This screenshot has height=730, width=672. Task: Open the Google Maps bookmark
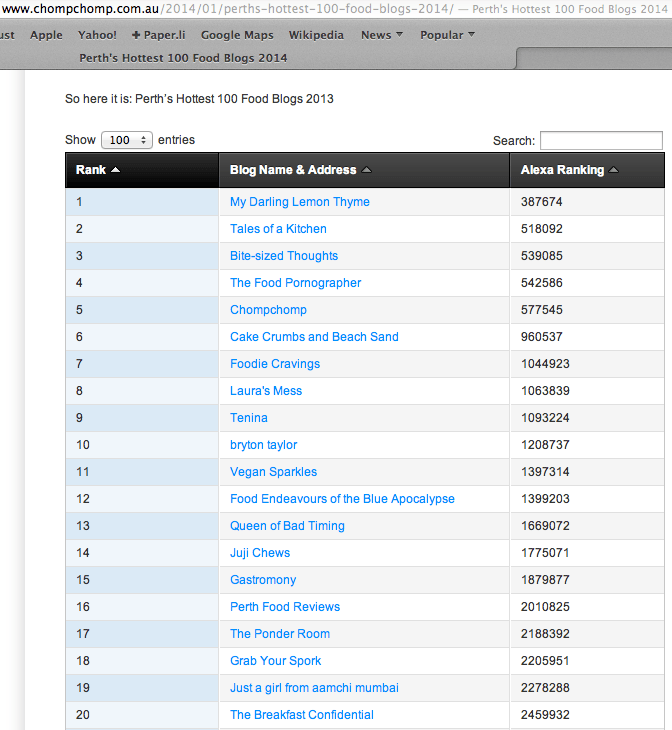tap(237, 35)
